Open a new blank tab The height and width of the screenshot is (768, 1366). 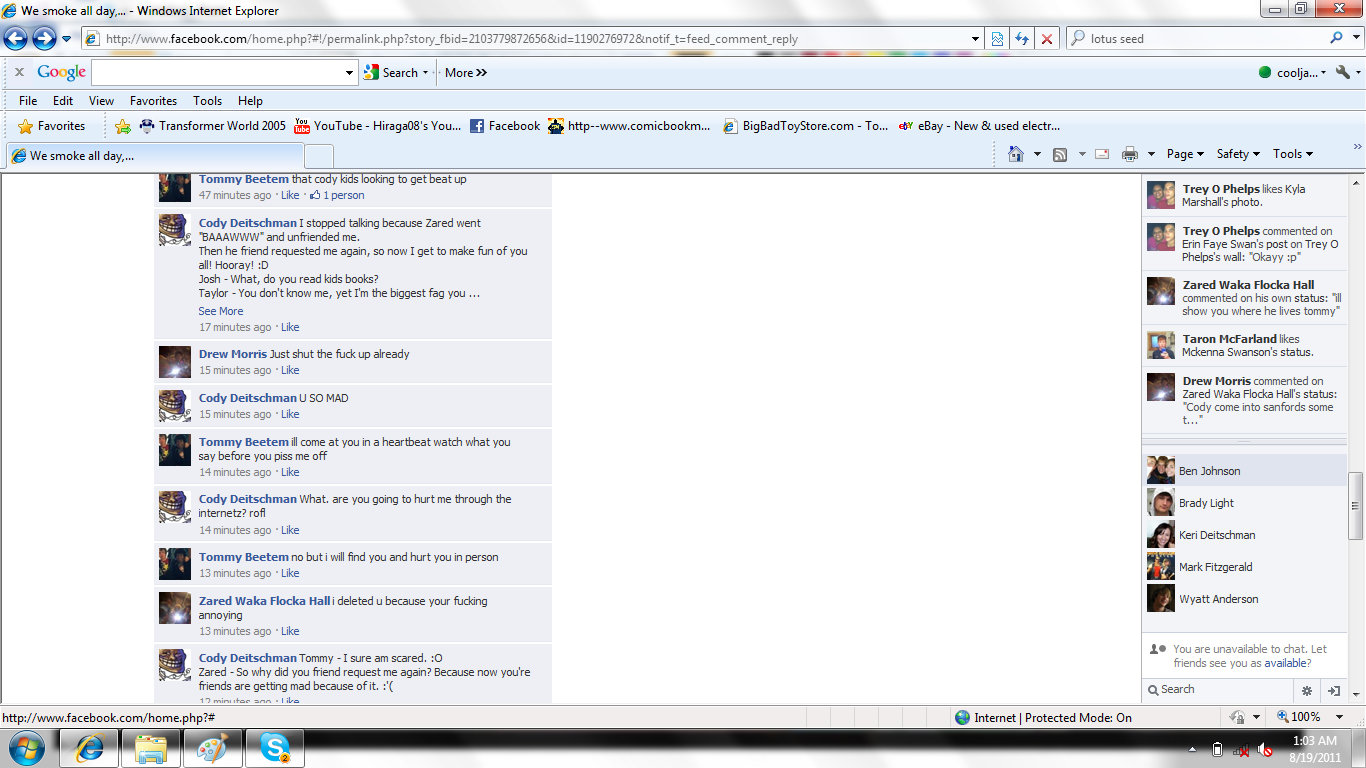319,156
